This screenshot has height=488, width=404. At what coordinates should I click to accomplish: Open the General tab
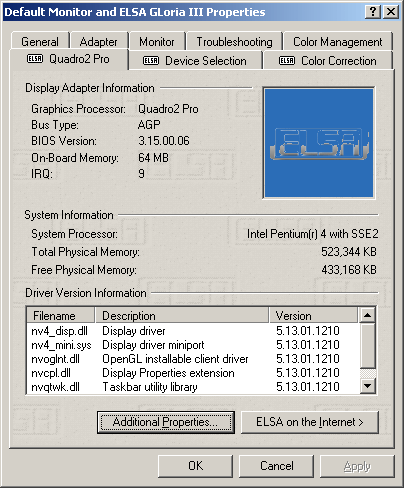(40, 42)
